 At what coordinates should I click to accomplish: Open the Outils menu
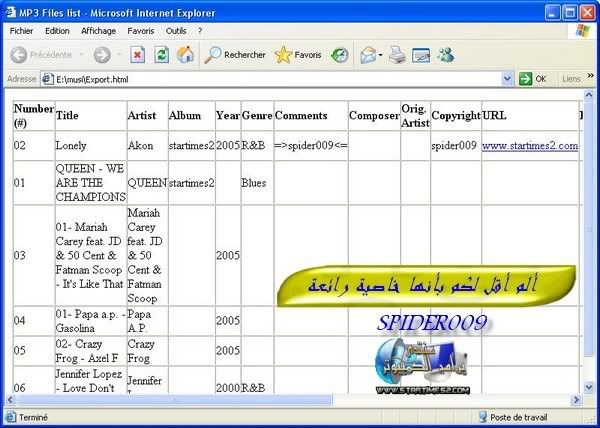click(176, 31)
